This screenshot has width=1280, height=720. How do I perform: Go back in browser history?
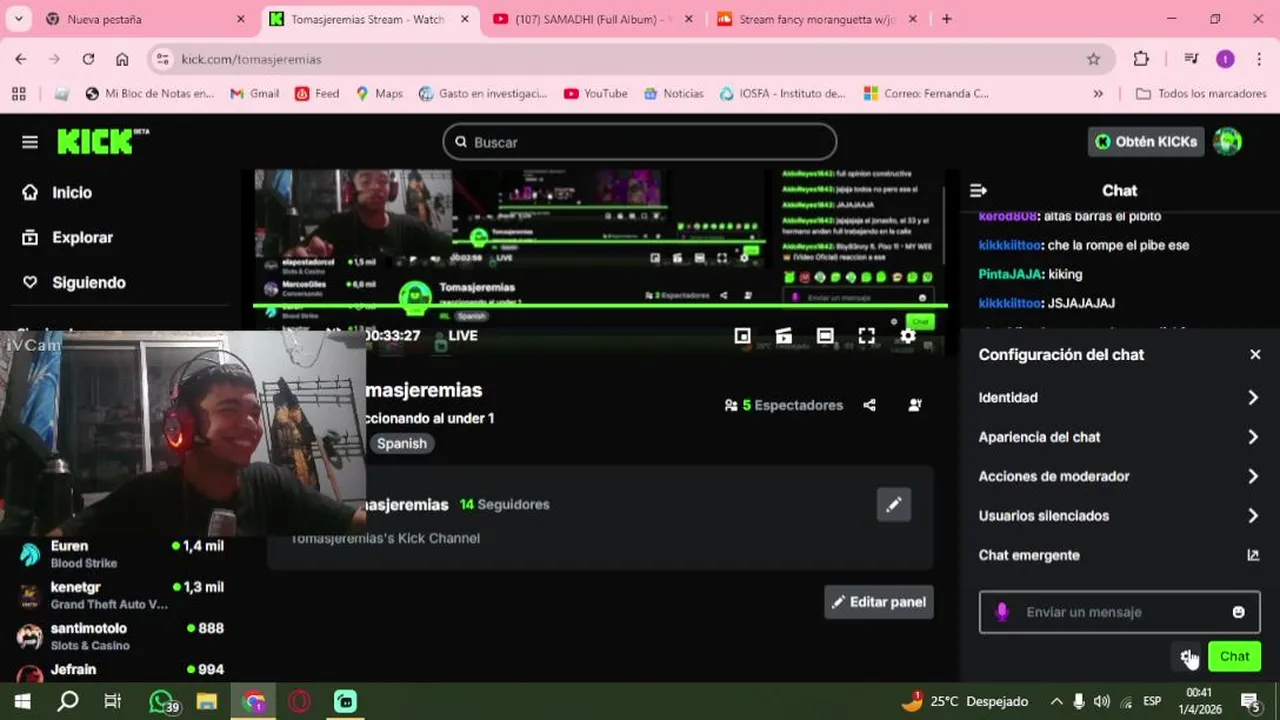tap(21, 59)
